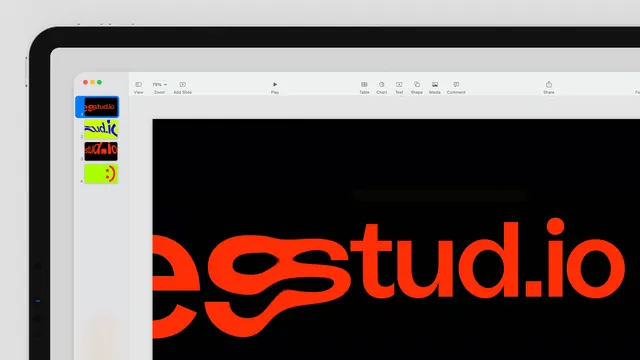Add a new slide
The width and height of the screenshot is (640, 360).
click(x=182, y=87)
